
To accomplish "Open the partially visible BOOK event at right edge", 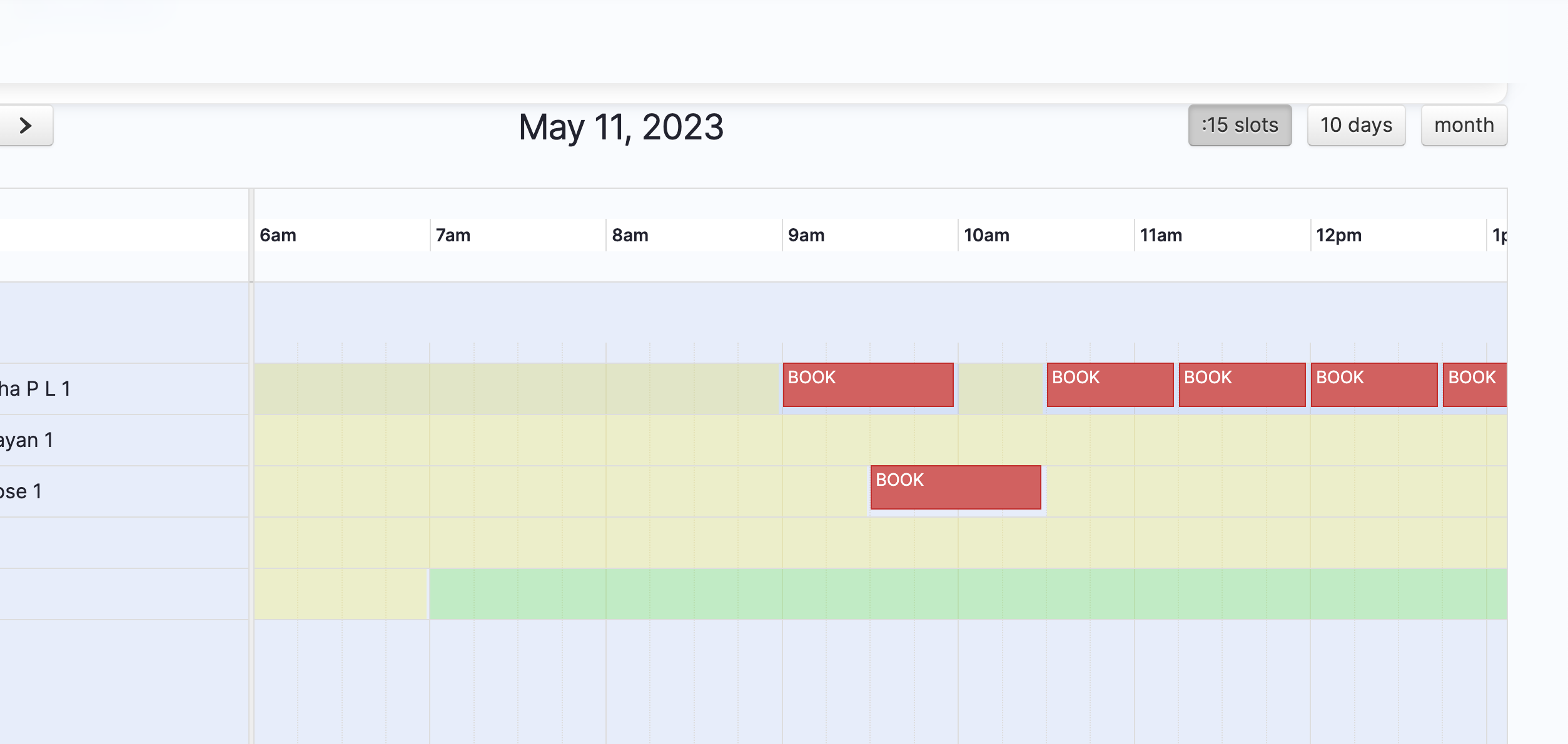I will (1474, 385).
